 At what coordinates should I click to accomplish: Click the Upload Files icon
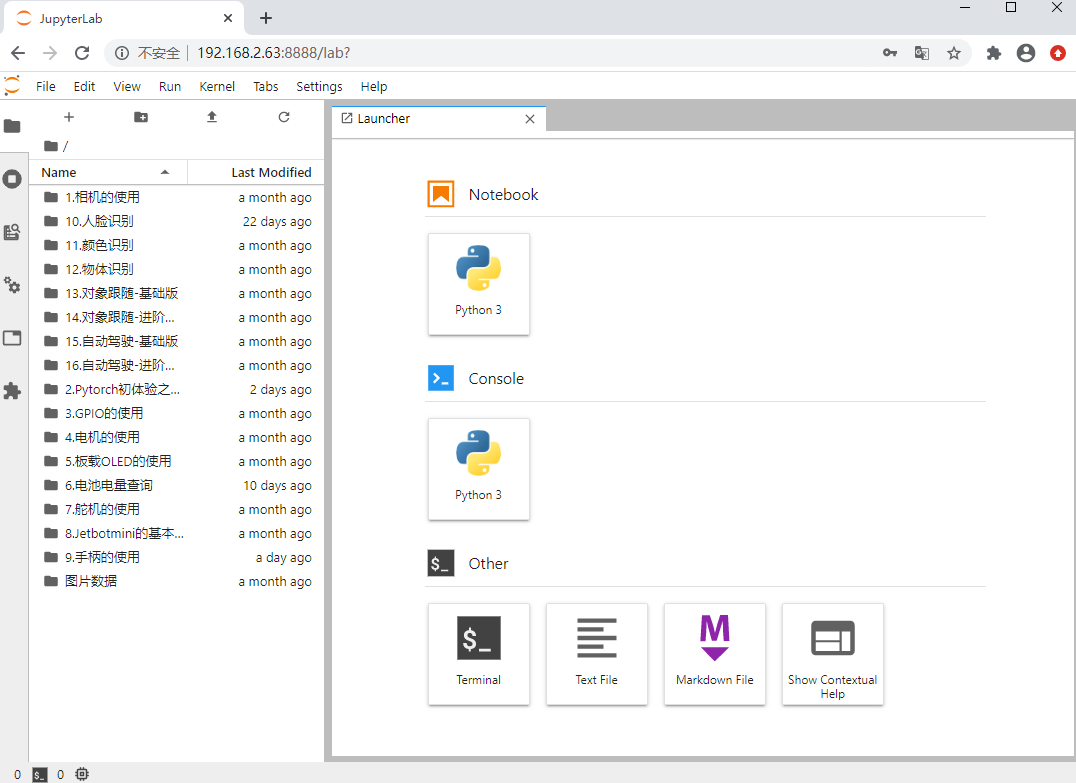tap(212, 117)
